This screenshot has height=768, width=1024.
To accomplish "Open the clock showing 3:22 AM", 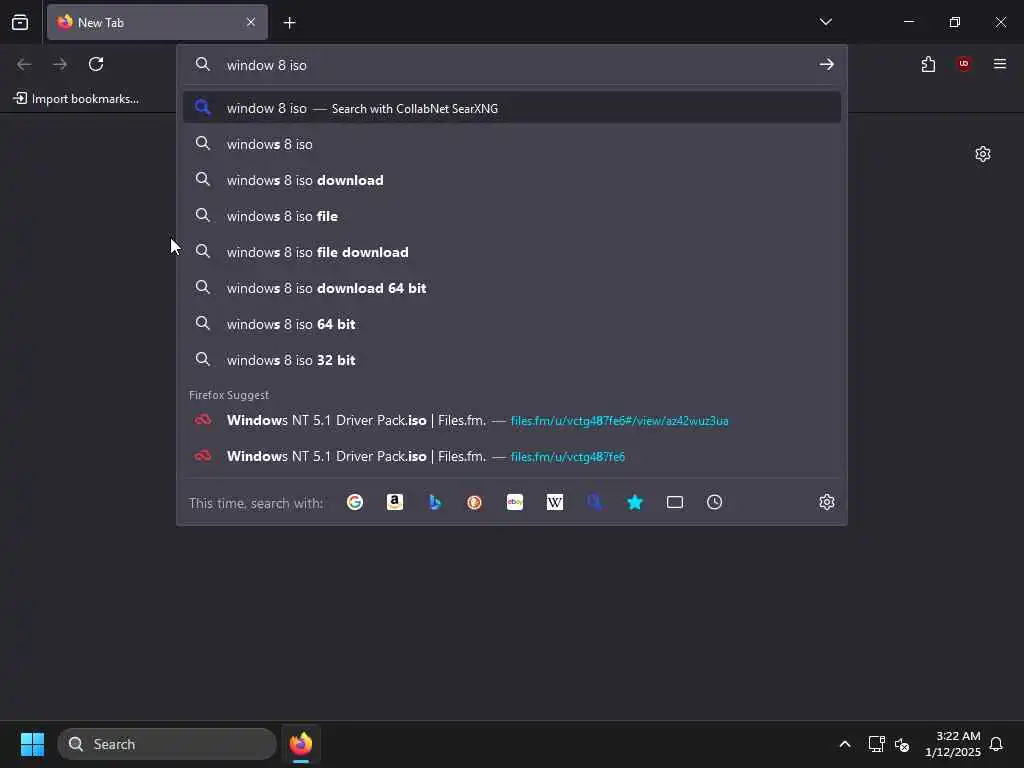I will 953,744.
